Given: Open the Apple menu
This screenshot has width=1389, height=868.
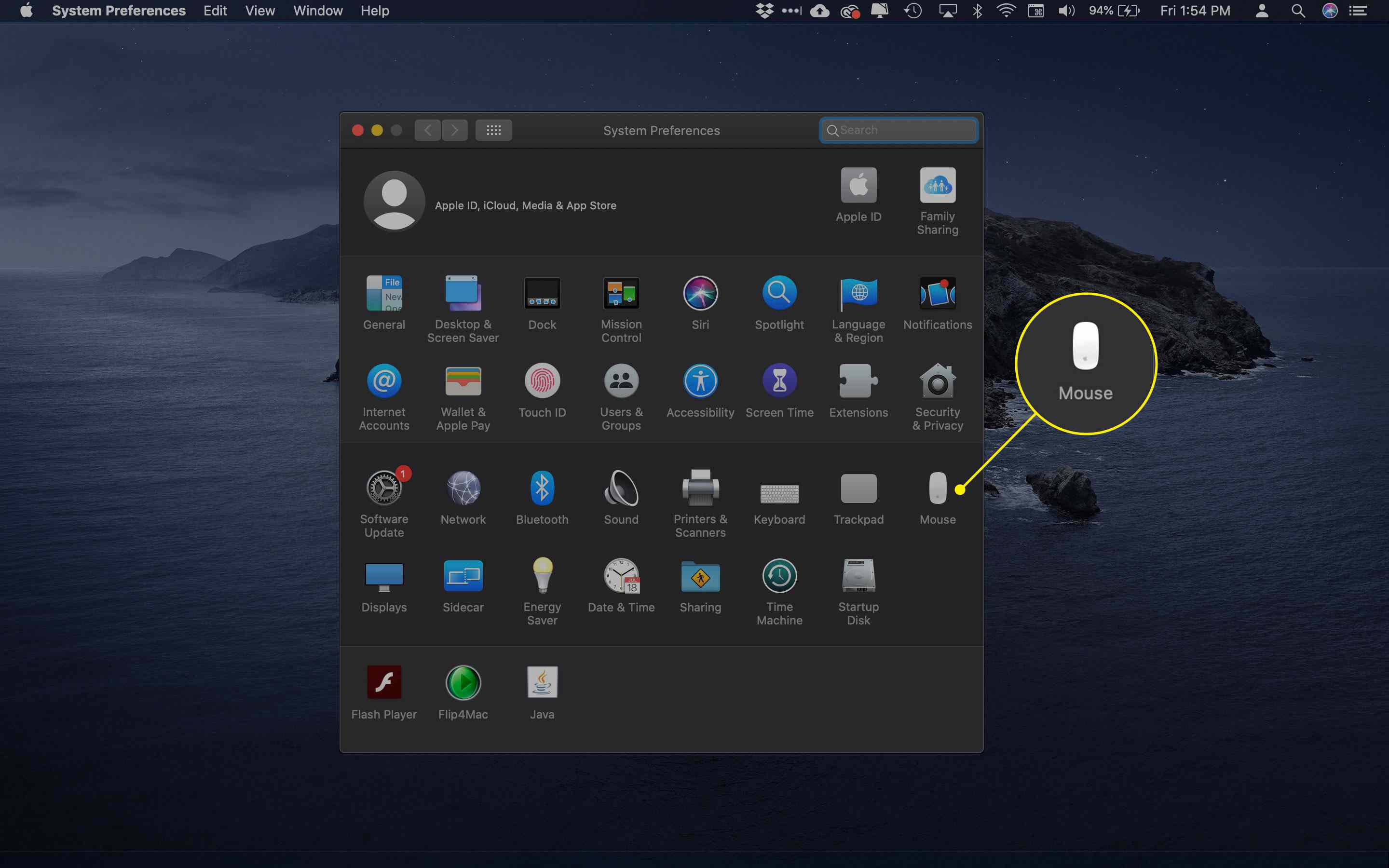Looking at the screenshot, I should [27, 11].
